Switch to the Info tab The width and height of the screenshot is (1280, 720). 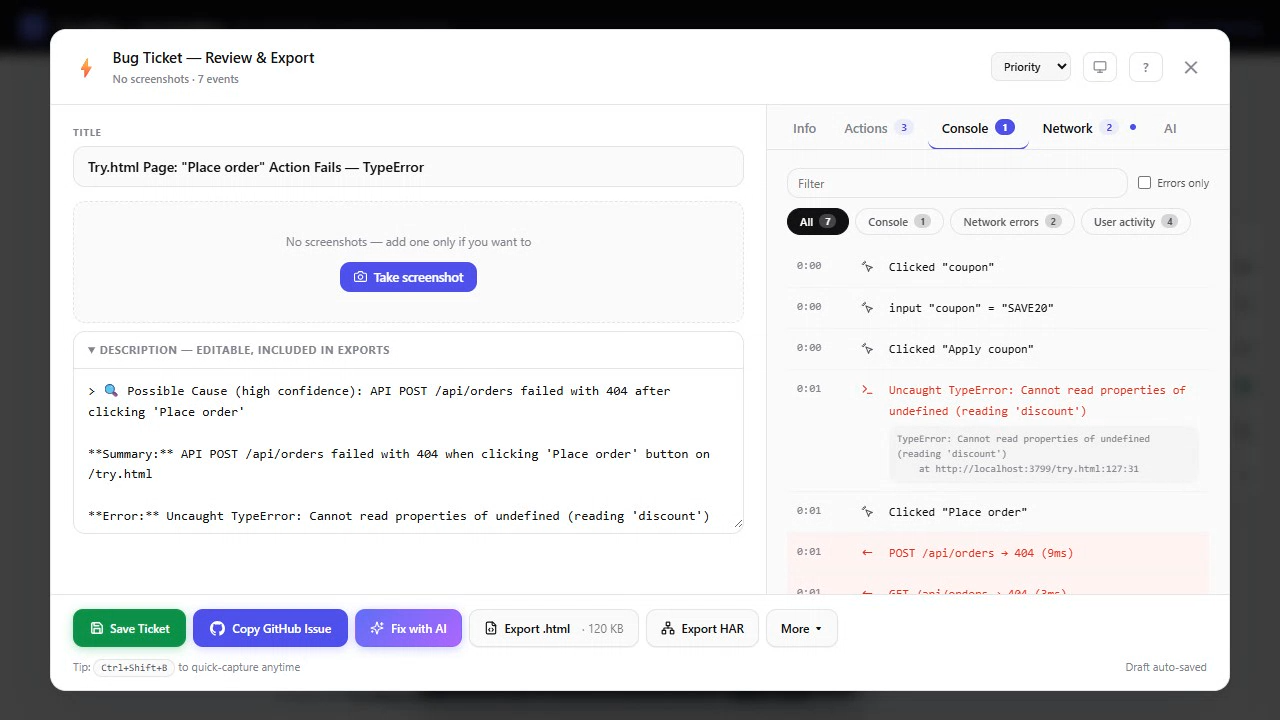coord(804,128)
